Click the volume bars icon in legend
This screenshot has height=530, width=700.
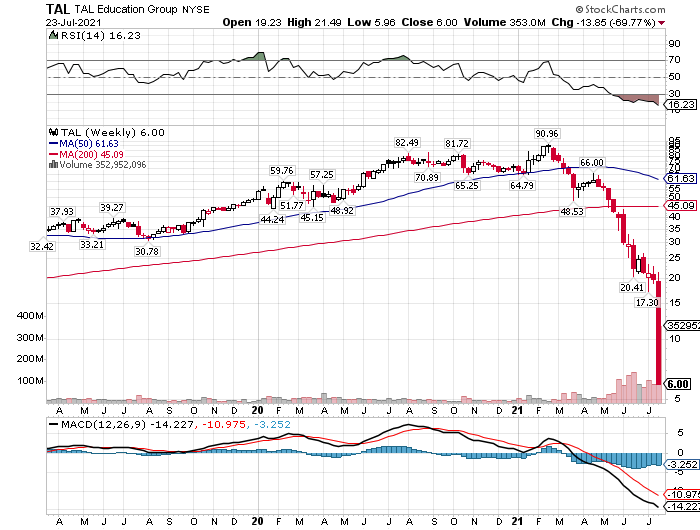point(53,164)
